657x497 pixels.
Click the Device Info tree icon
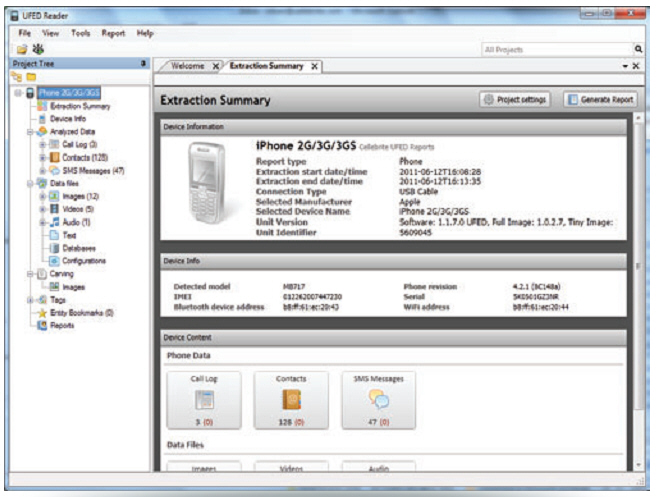[x=42, y=119]
